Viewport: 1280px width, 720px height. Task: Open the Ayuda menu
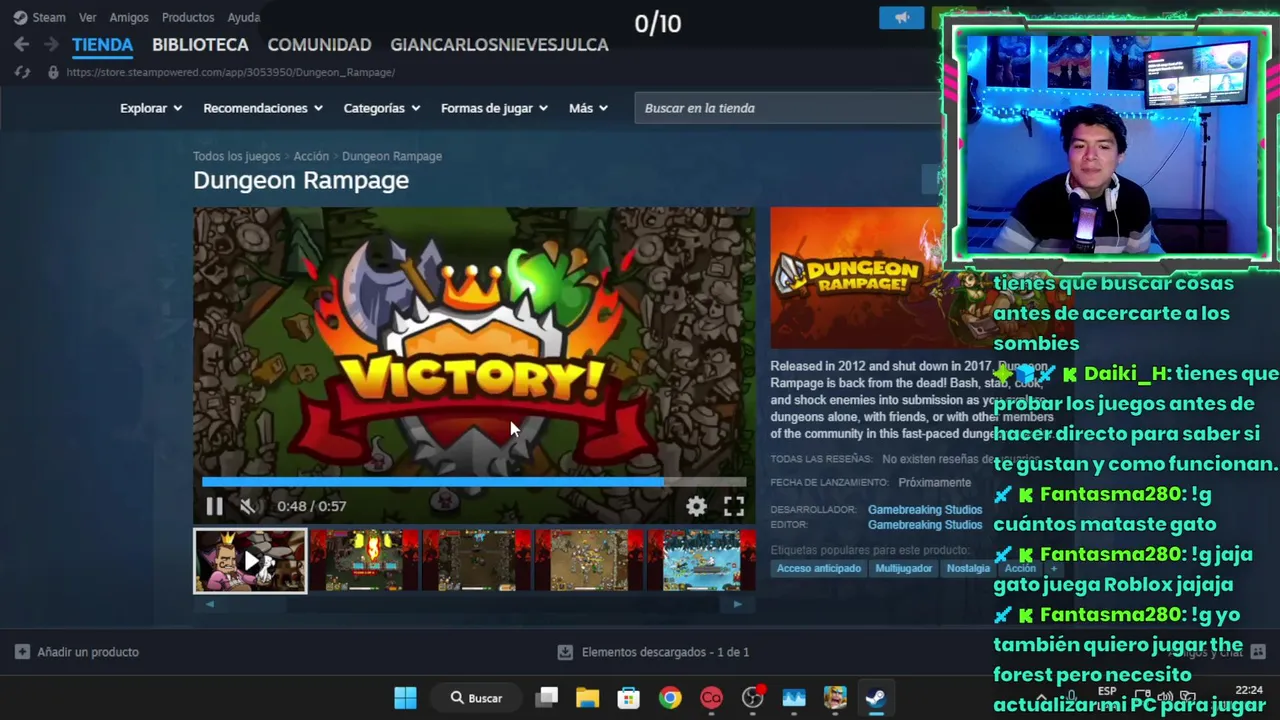coord(244,17)
